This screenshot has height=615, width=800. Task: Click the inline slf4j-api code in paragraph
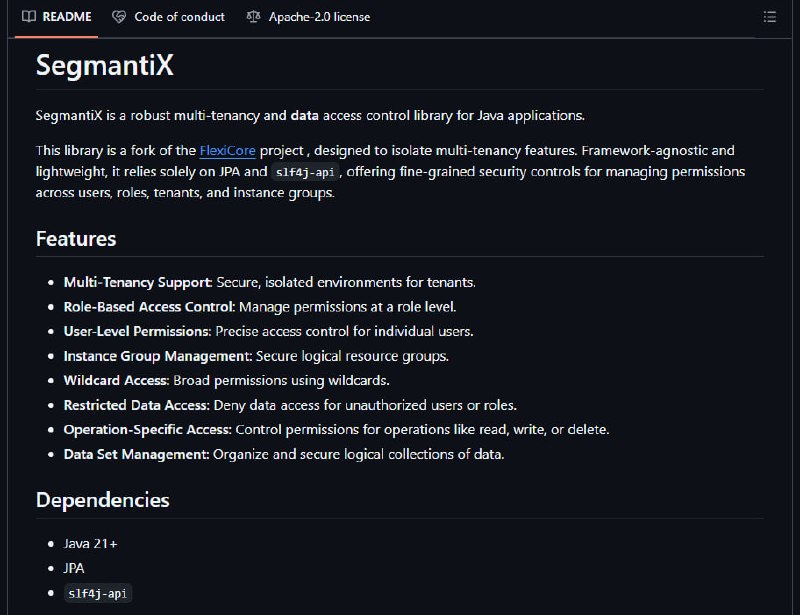[305, 172]
